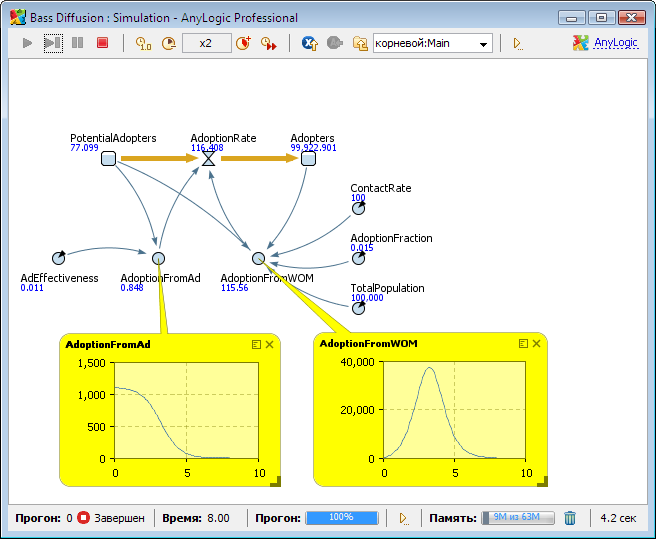Click the 100% run progress bar
The height and width of the screenshot is (539, 656).
click(x=342, y=518)
